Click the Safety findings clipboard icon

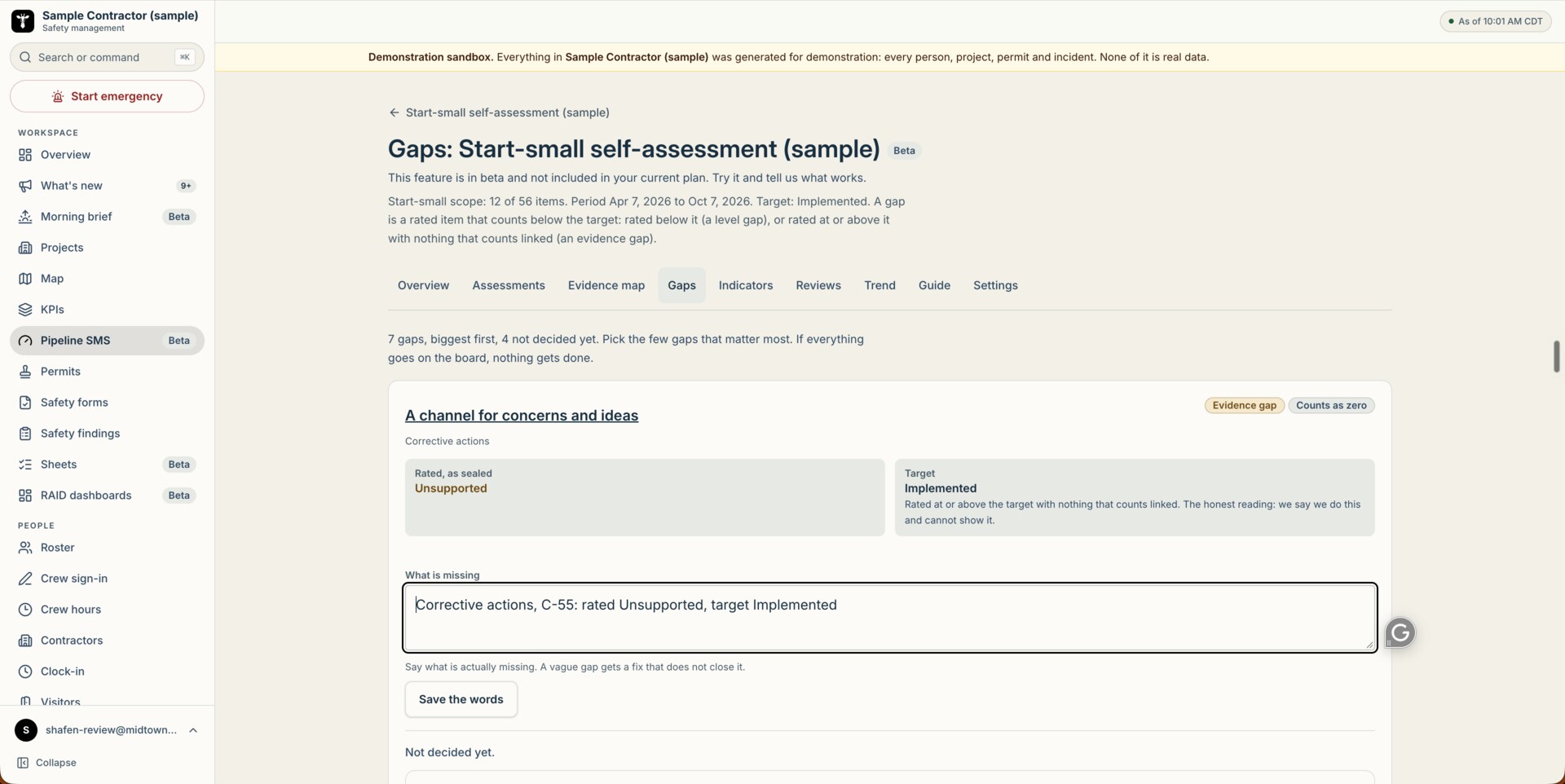25,434
